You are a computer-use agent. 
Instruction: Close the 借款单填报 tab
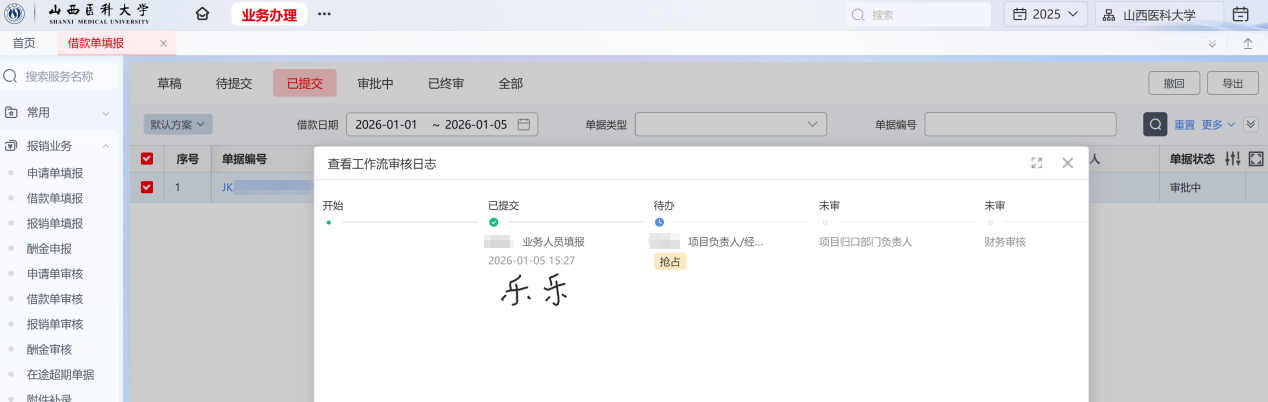pyautogui.click(x=163, y=43)
